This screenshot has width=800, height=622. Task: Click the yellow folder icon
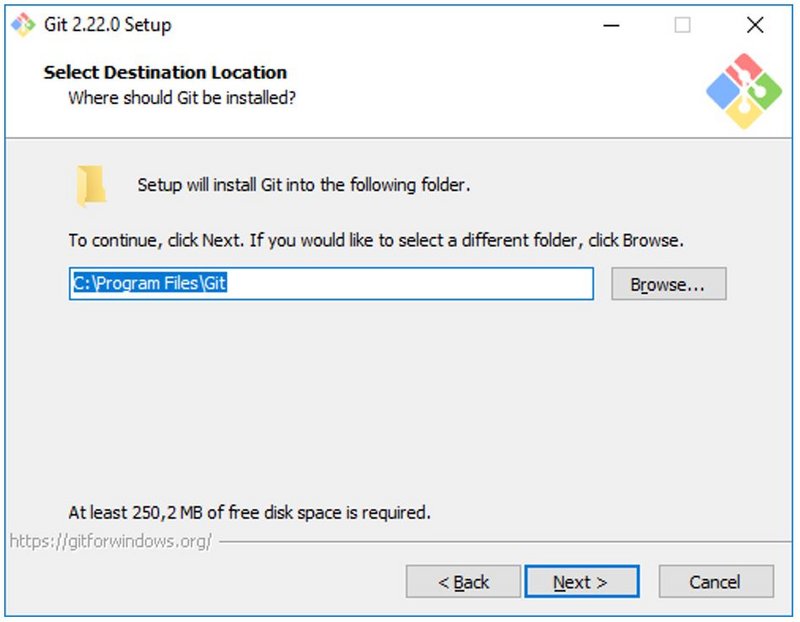[x=90, y=186]
